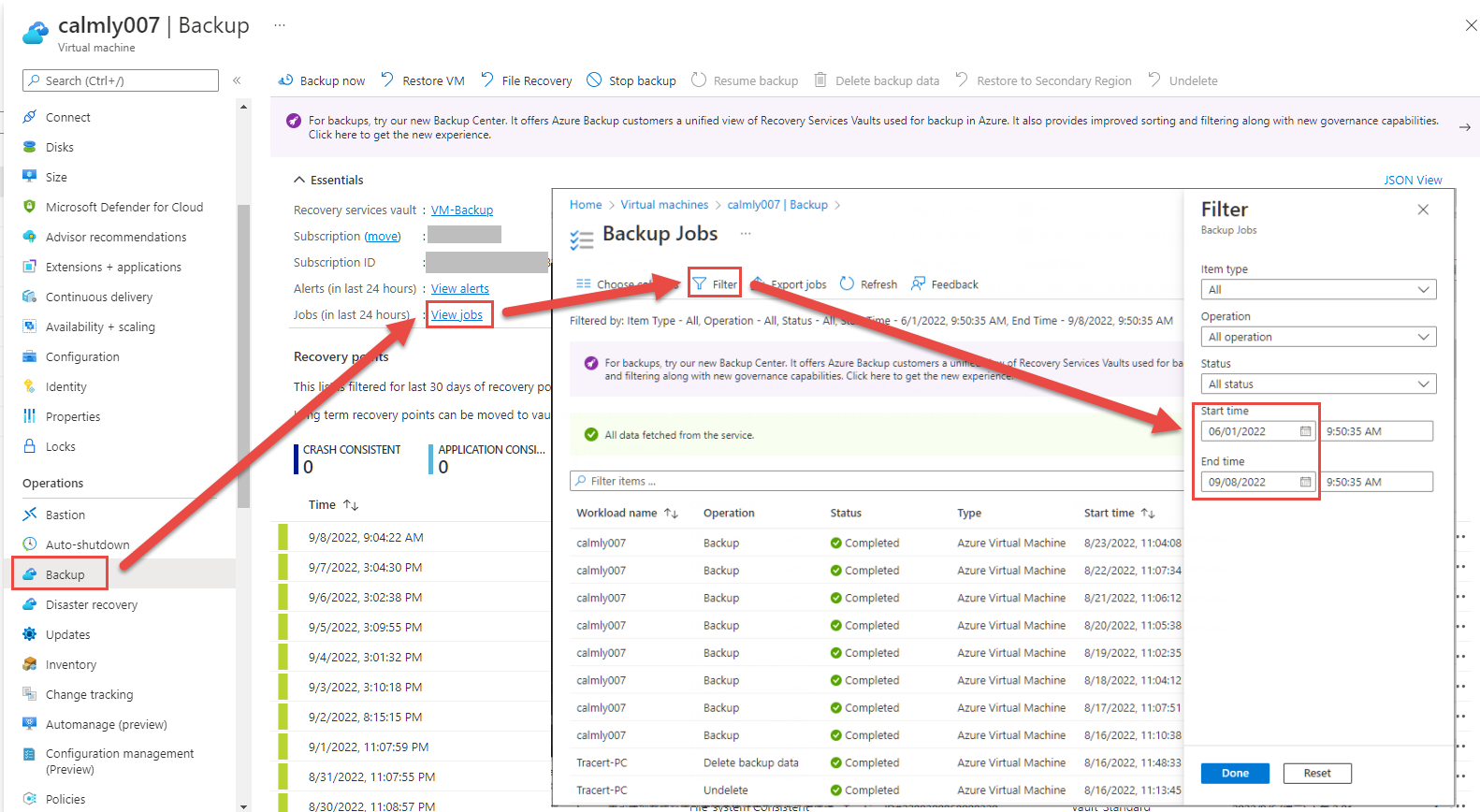Open File Recovery from the toolbar
Viewport: 1480px width, 812px height.
click(526, 80)
